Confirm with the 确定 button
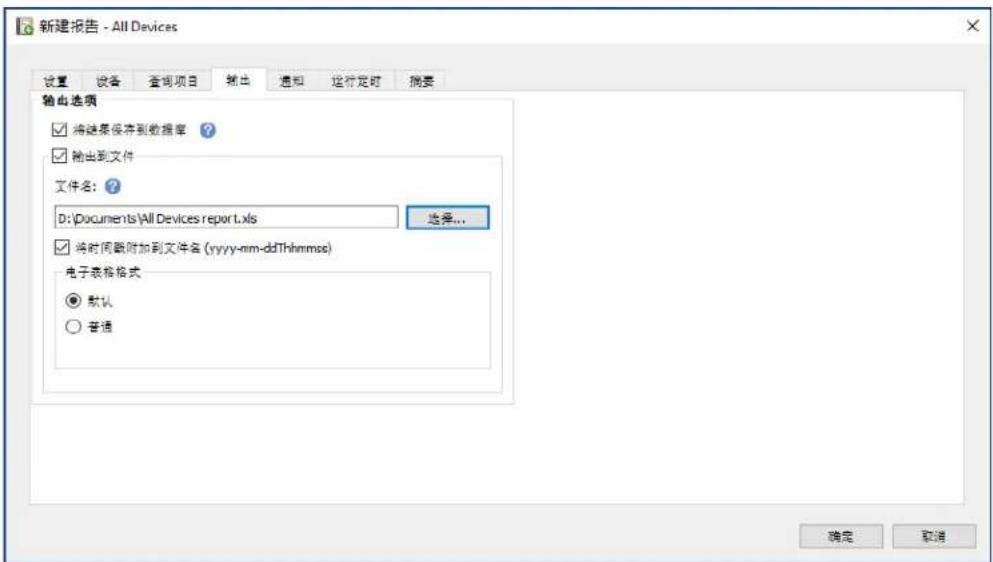The width and height of the screenshot is (993, 562). click(841, 536)
